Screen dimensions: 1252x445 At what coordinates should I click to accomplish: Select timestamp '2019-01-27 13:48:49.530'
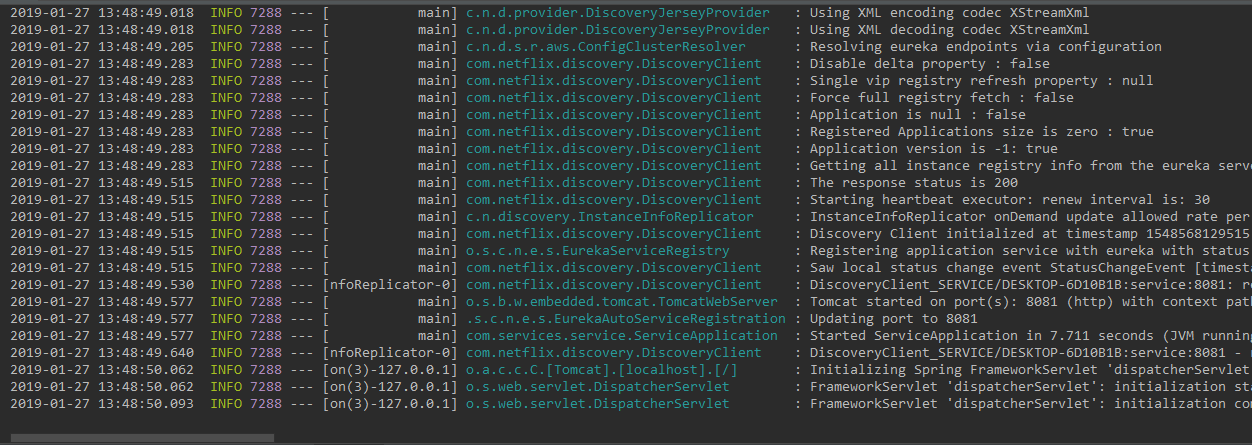click(x=102, y=285)
